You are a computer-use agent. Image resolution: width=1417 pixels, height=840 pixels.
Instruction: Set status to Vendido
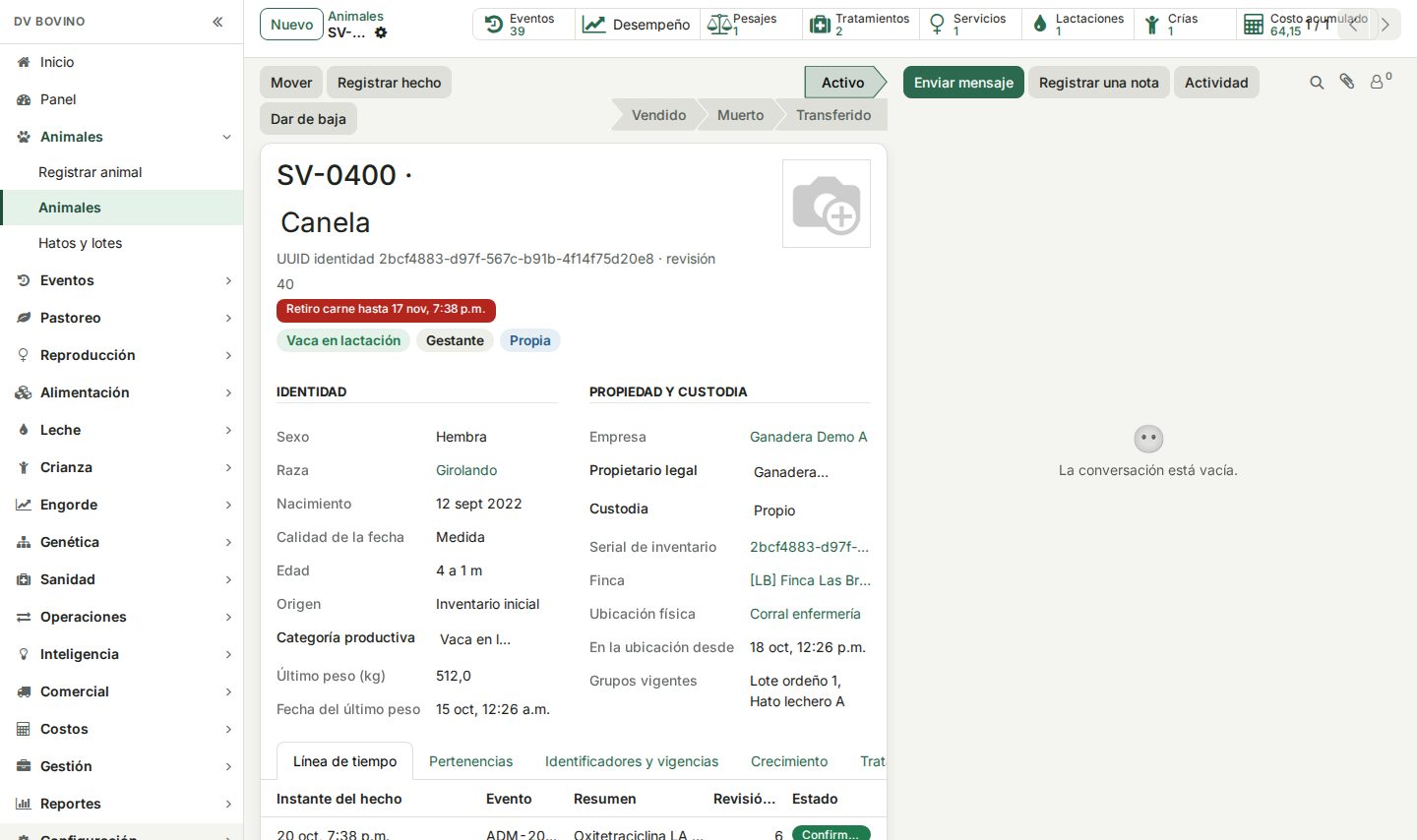[x=658, y=115]
